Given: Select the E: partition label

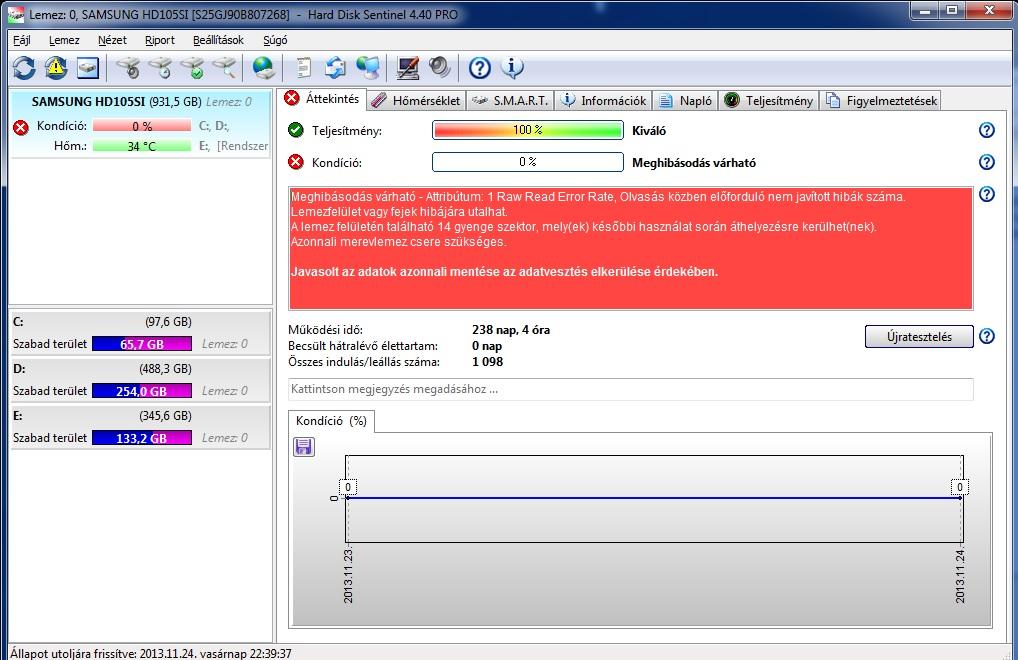Looking at the screenshot, I should 18,416.
